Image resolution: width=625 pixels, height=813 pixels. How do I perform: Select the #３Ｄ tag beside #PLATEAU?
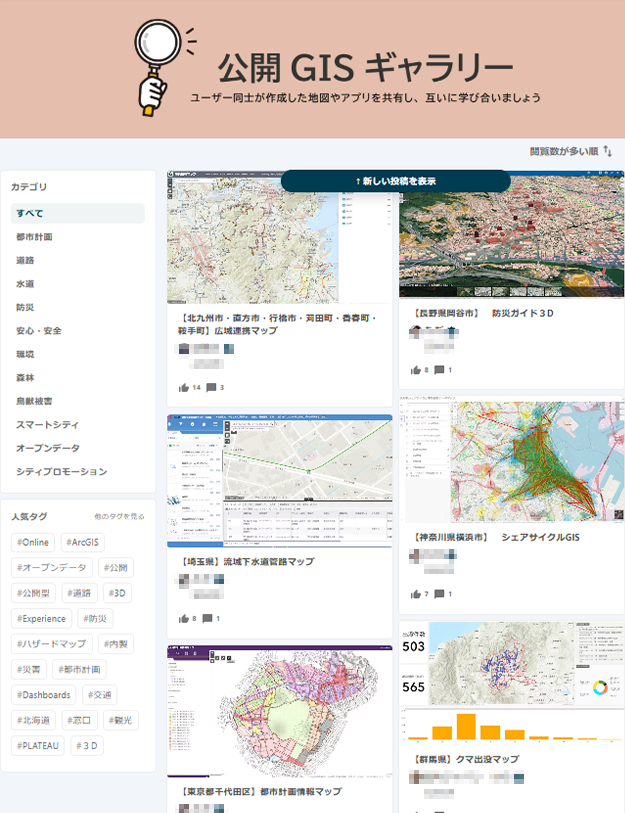tap(87, 746)
